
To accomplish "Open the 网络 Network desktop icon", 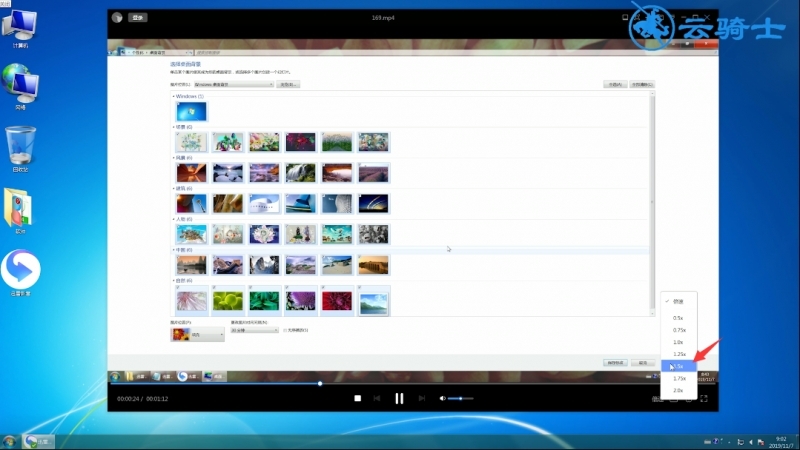I will pyautogui.click(x=20, y=87).
